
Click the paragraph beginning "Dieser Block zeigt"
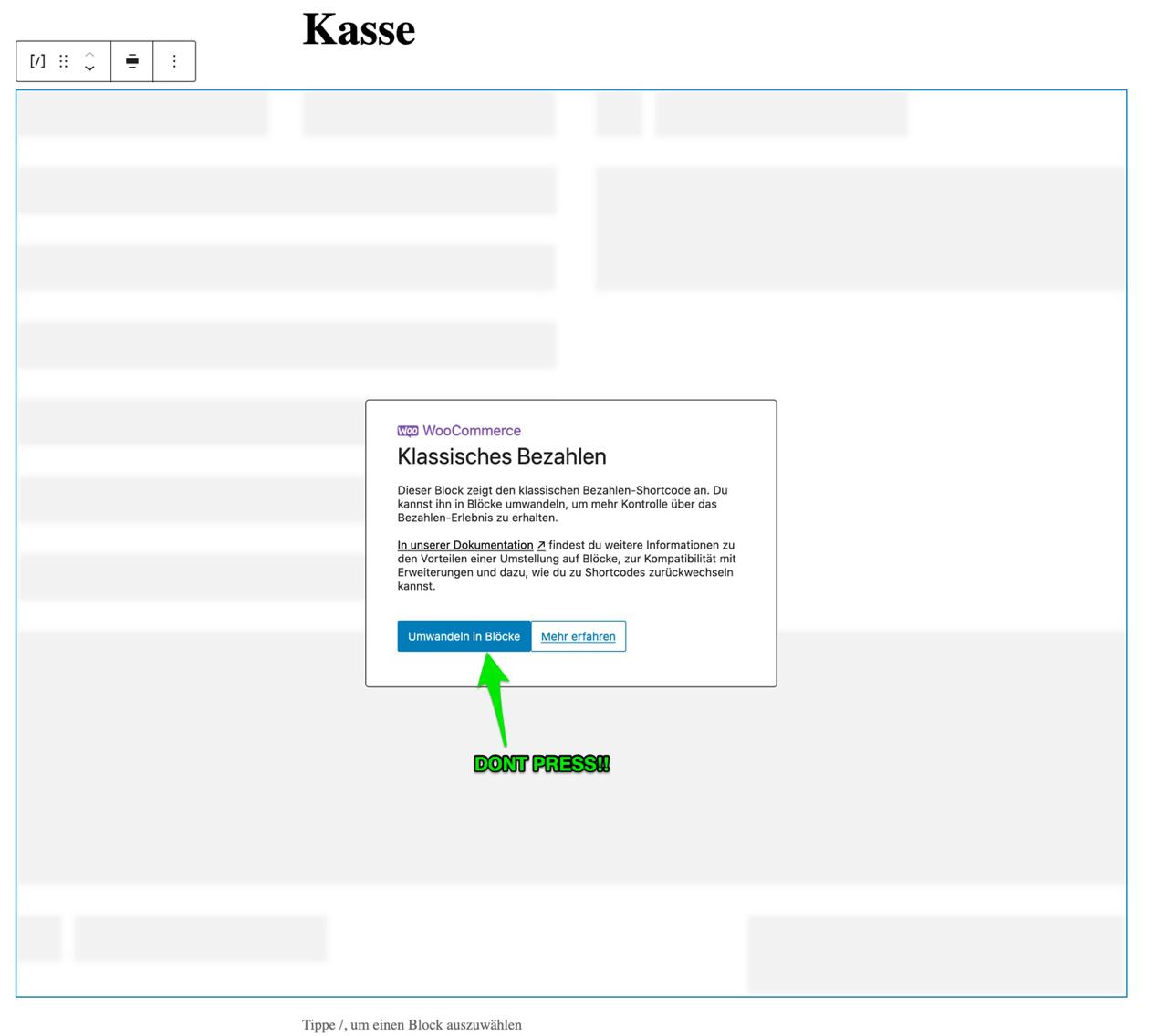pyautogui.click(x=562, y=504)
